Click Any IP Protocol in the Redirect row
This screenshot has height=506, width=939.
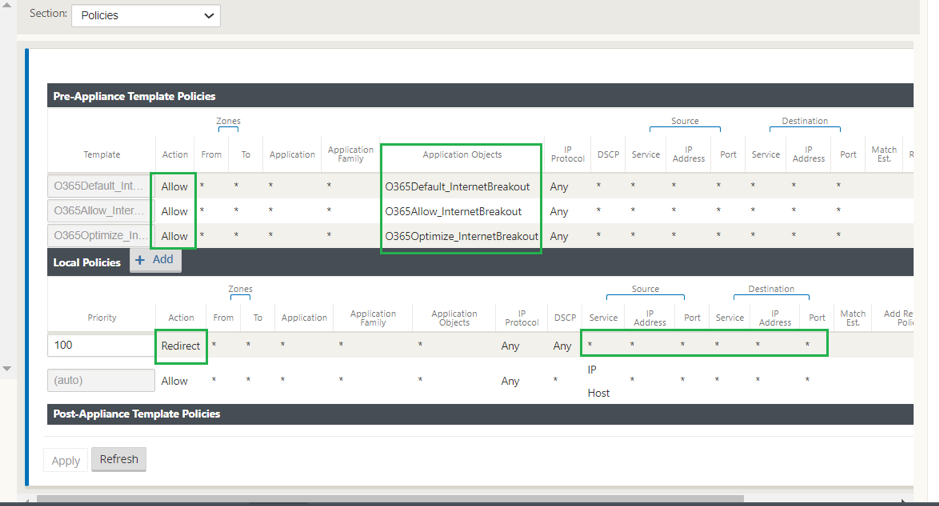pyautogui.click(x=510, y=346)
